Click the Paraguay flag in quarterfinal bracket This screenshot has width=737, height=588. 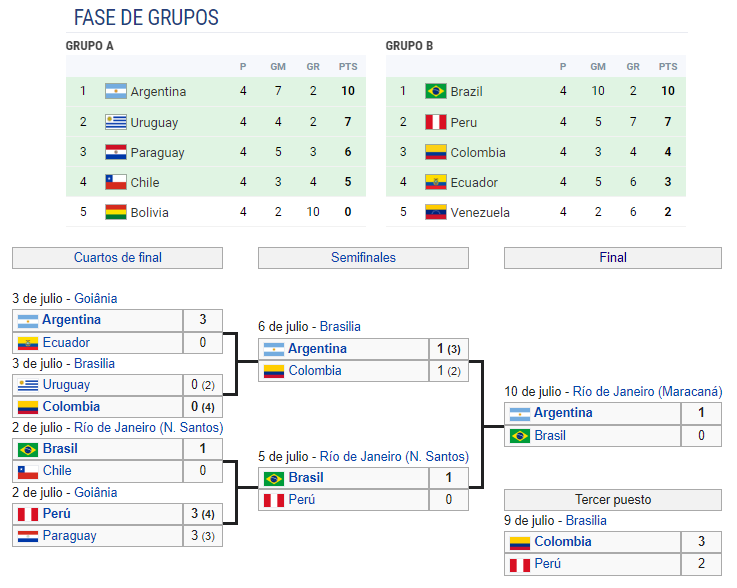28,536
